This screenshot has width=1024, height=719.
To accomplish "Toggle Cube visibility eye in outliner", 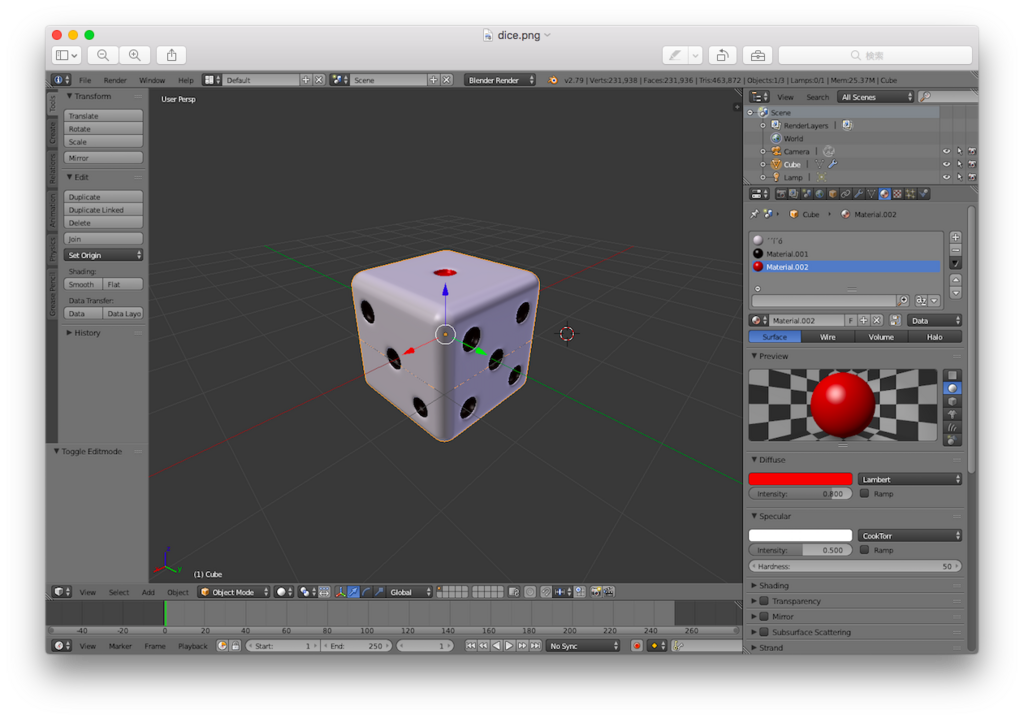I will pos(946,165).
